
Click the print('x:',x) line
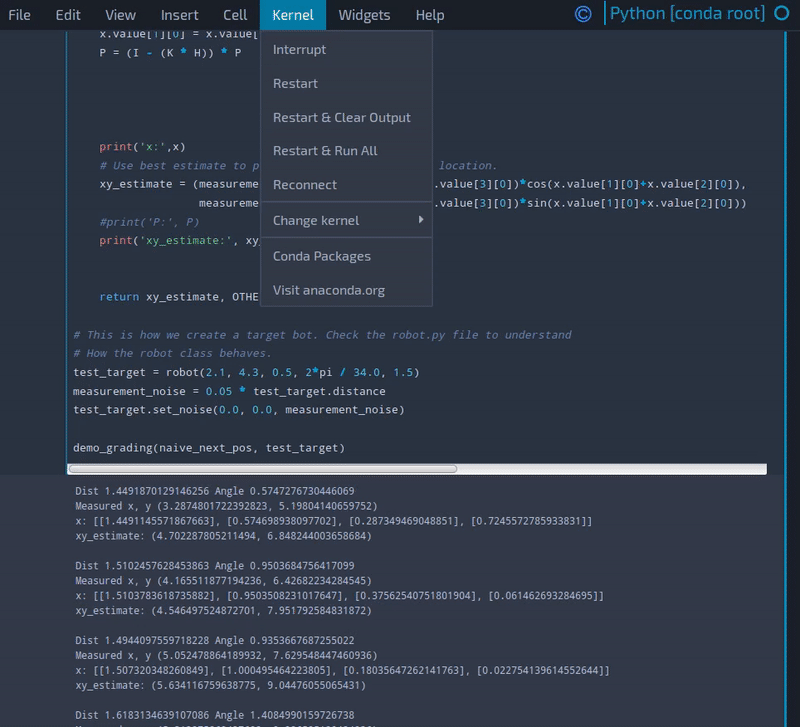(142, 147)
